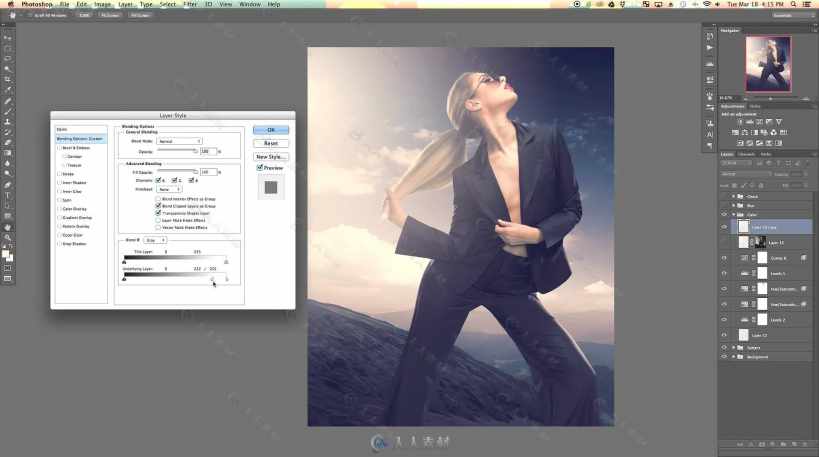
Task: Select the Type tool
Action: (7, 195)
